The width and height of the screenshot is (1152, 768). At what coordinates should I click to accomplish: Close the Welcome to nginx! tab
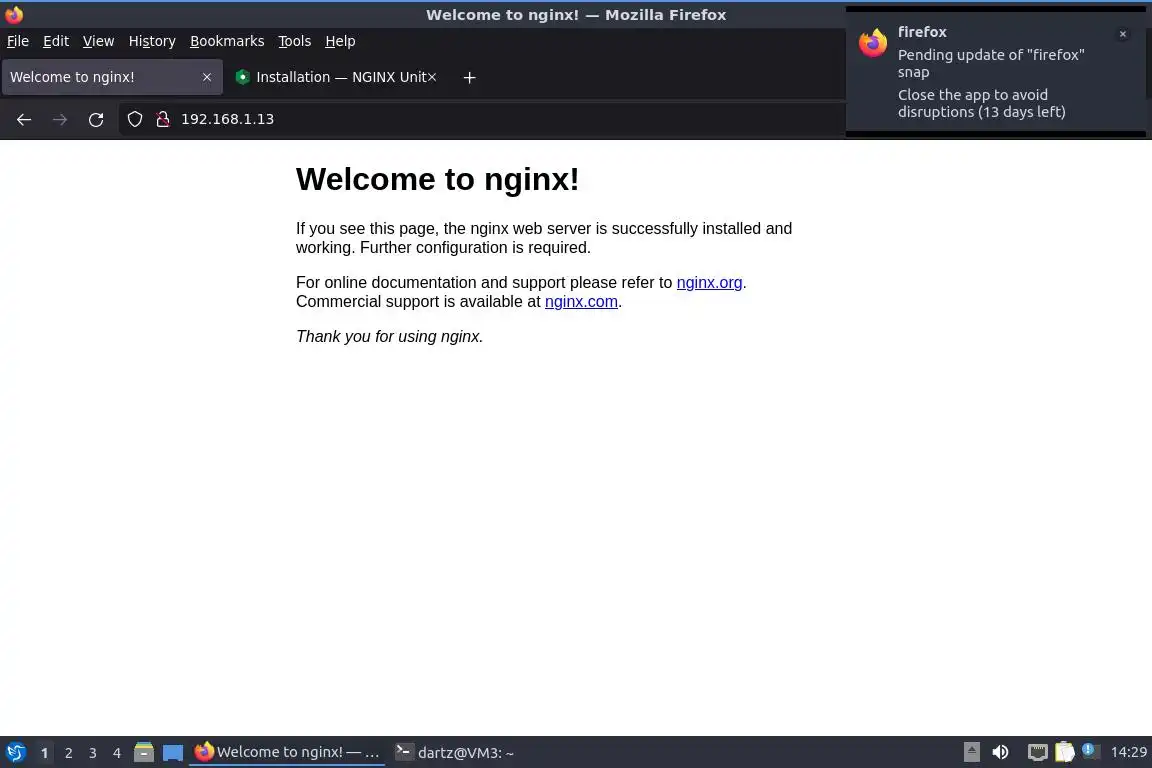[x=206, y=77]
